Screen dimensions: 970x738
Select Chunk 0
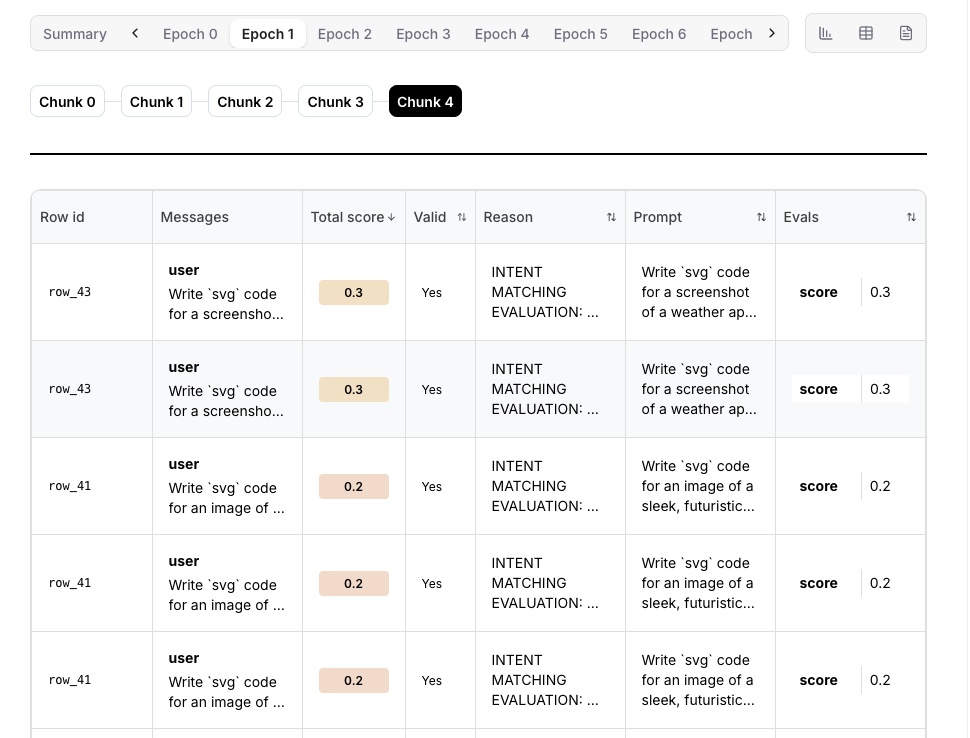[67, 101]
